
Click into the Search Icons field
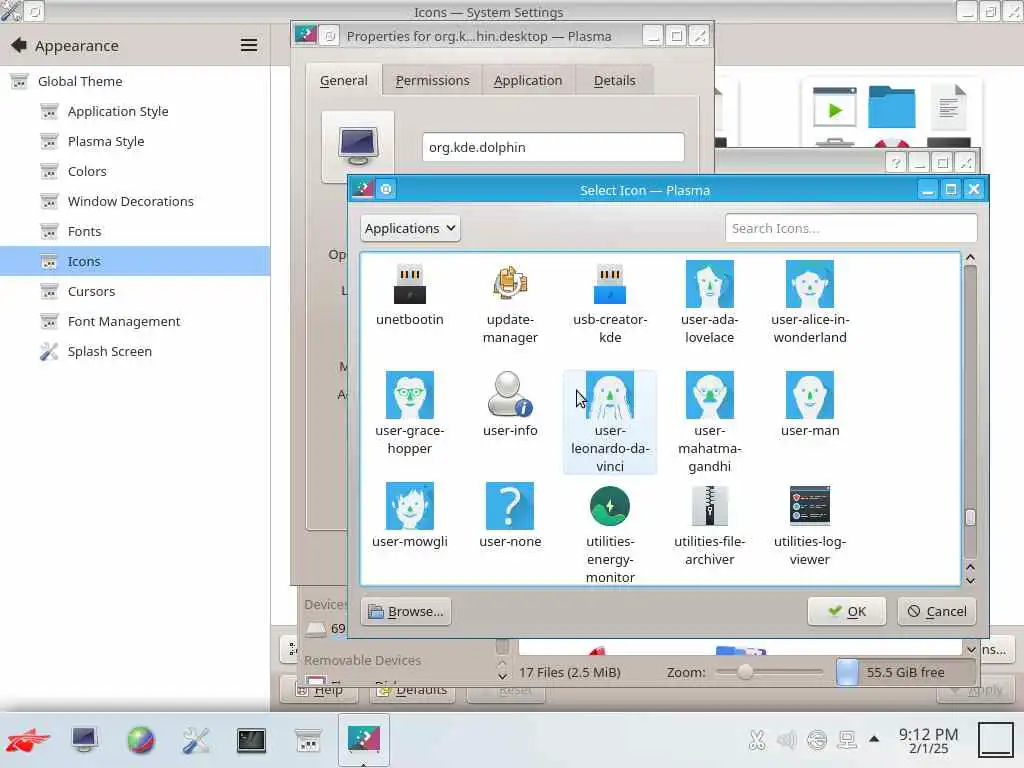click(851, 228)
